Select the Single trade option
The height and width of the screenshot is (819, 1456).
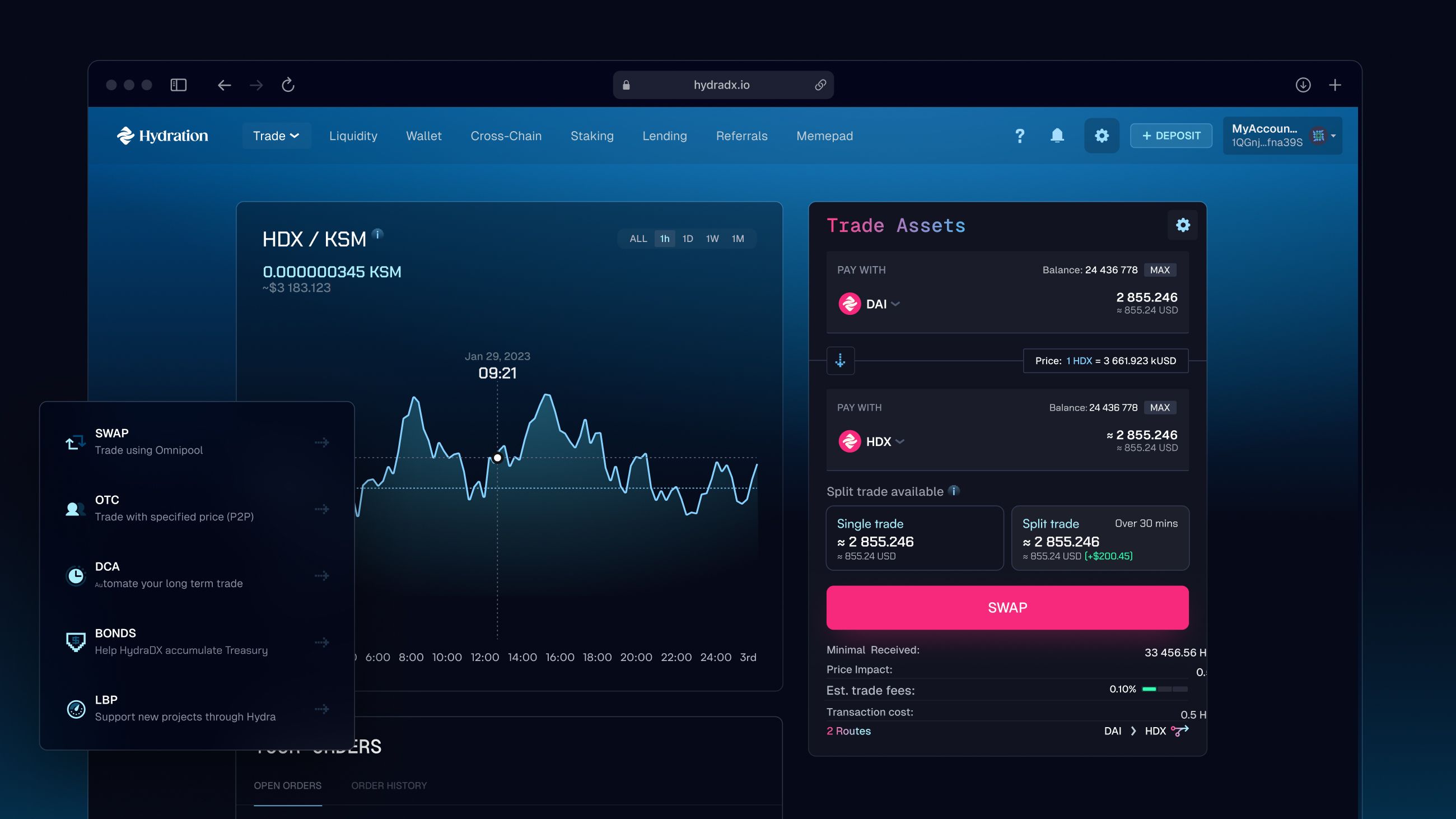(x=914, y=538)
